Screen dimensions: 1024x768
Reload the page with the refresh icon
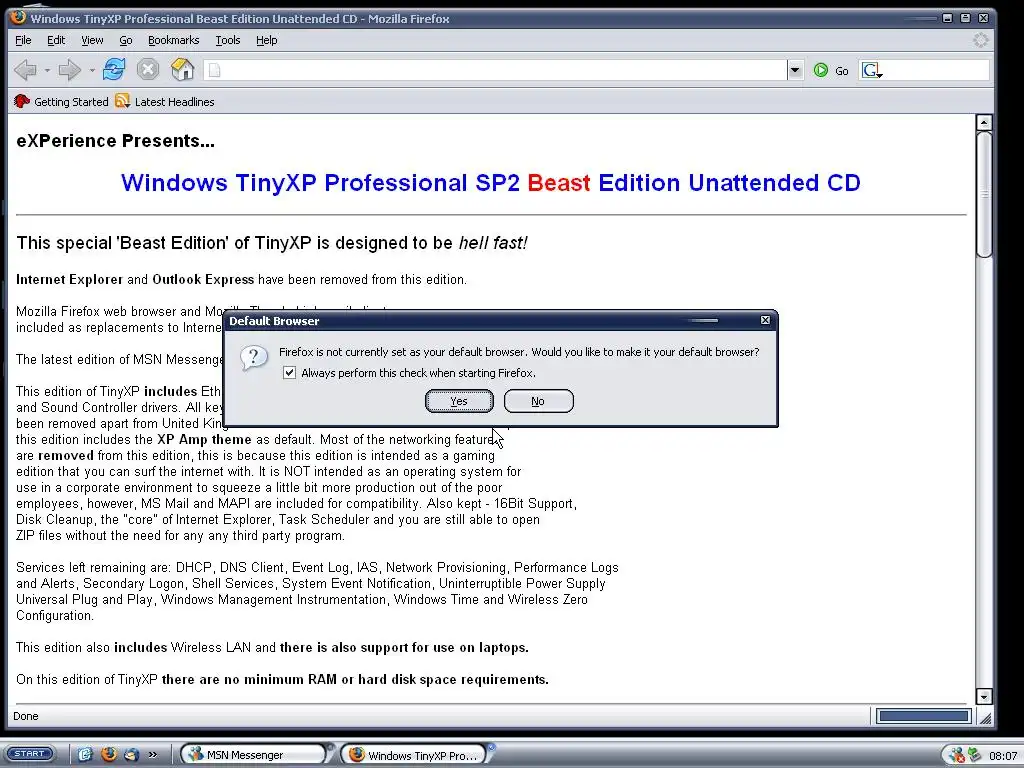(114, 69)
